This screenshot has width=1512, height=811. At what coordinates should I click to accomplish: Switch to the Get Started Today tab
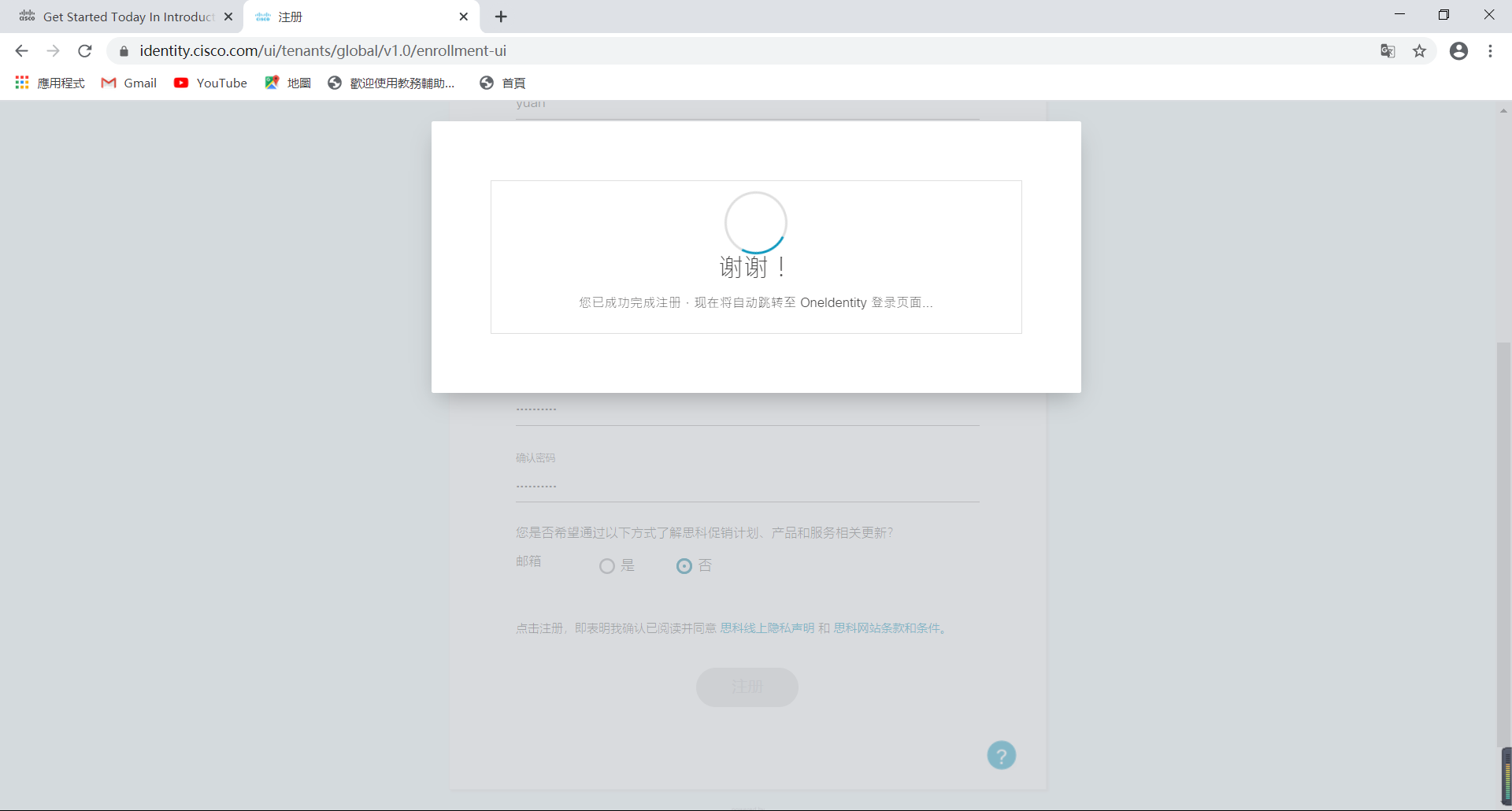pos(126,17)
